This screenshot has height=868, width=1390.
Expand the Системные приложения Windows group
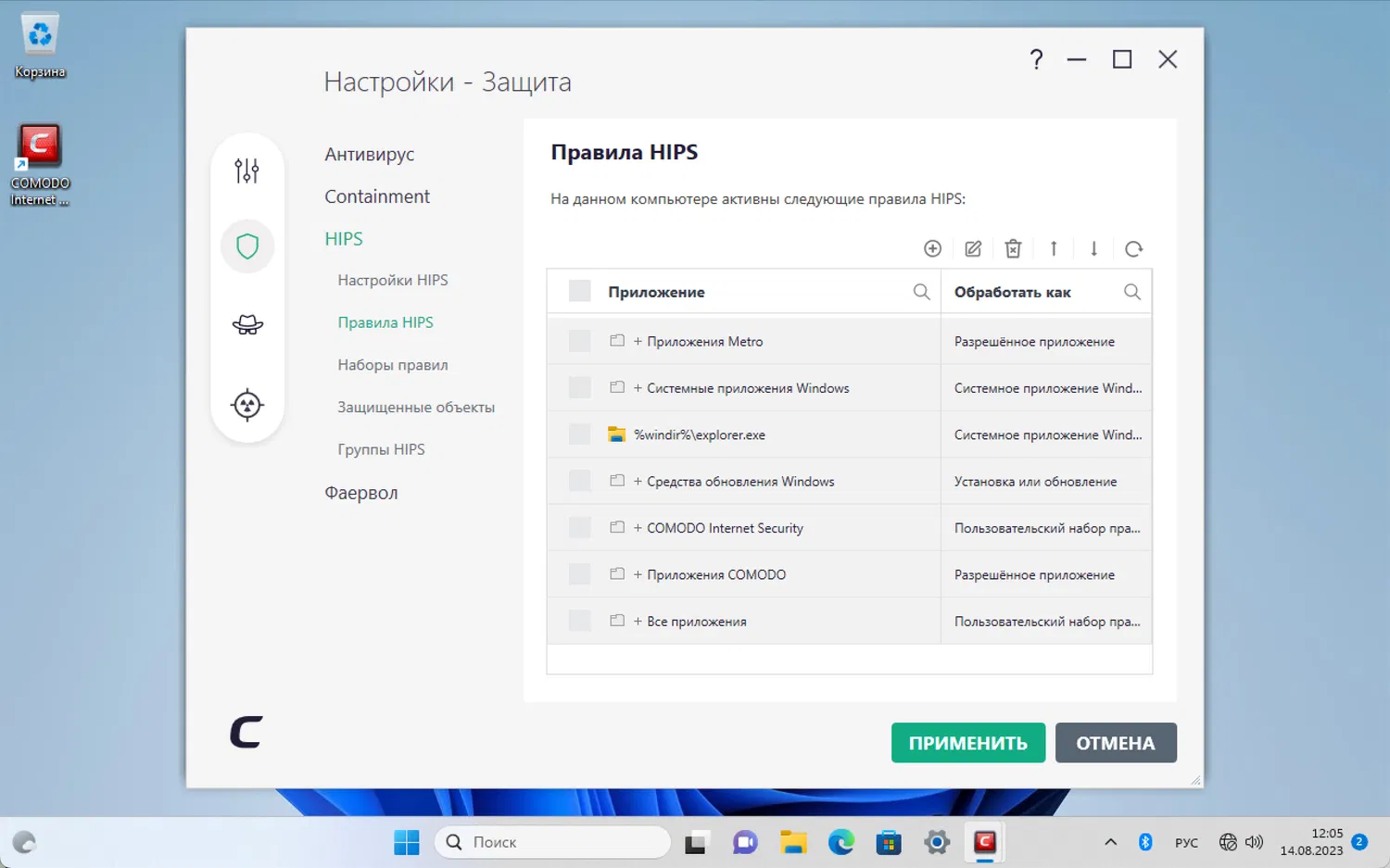pyautogui.click(x=638, y=388)
